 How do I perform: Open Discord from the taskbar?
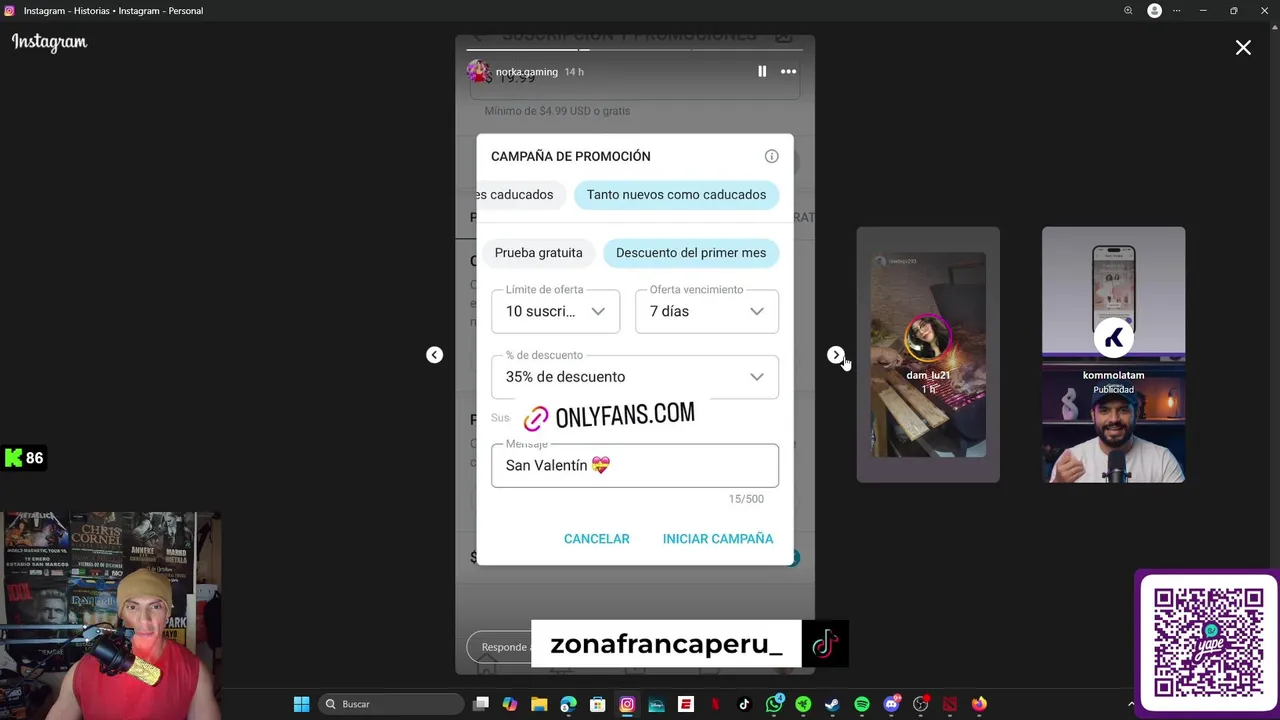pyautogui.click(x=891, y=704)
